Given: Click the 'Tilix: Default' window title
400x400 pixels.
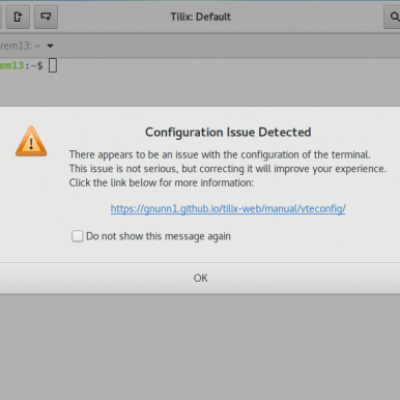Looking at the screenshot, I should [x=200, y=17].
